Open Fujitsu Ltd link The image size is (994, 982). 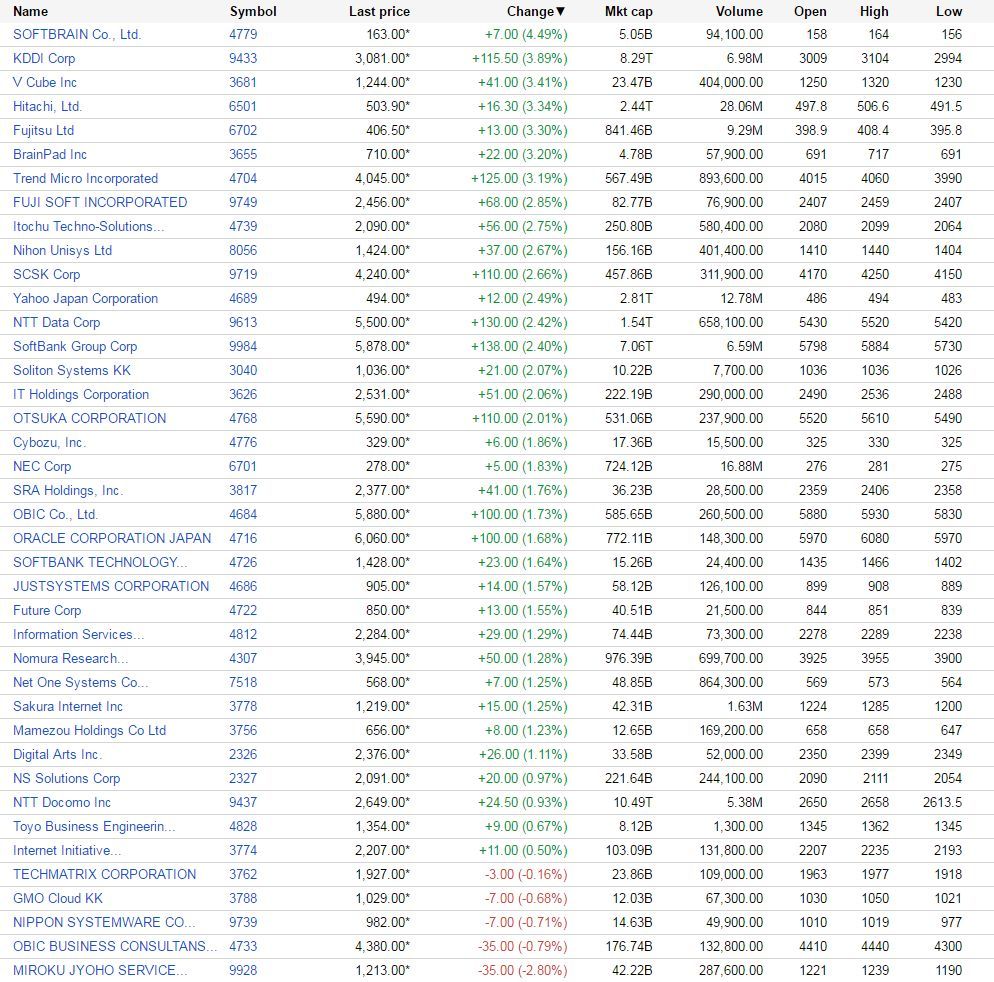43,131
